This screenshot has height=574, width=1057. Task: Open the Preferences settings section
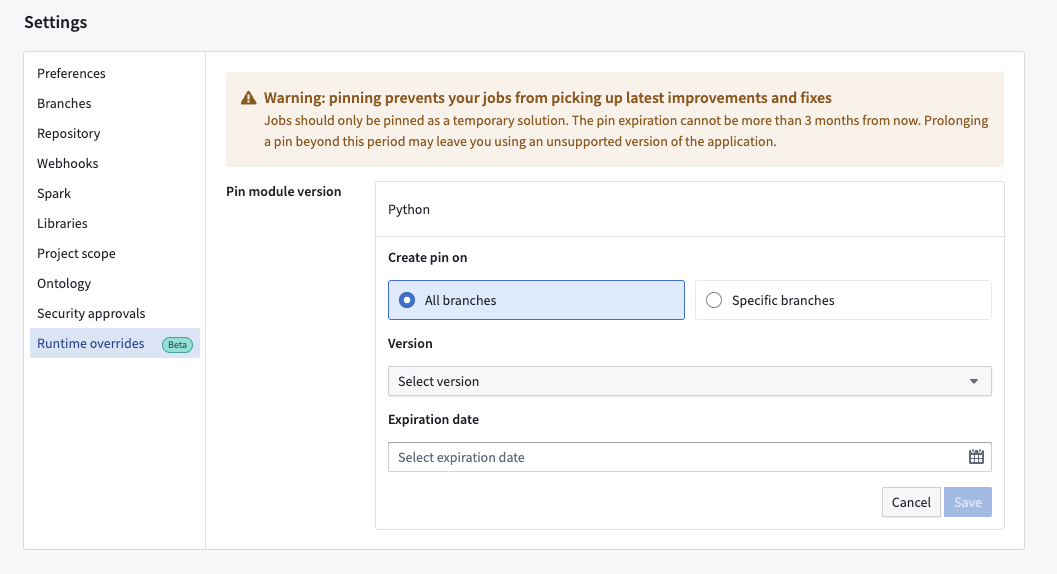(x=71, y=73)
